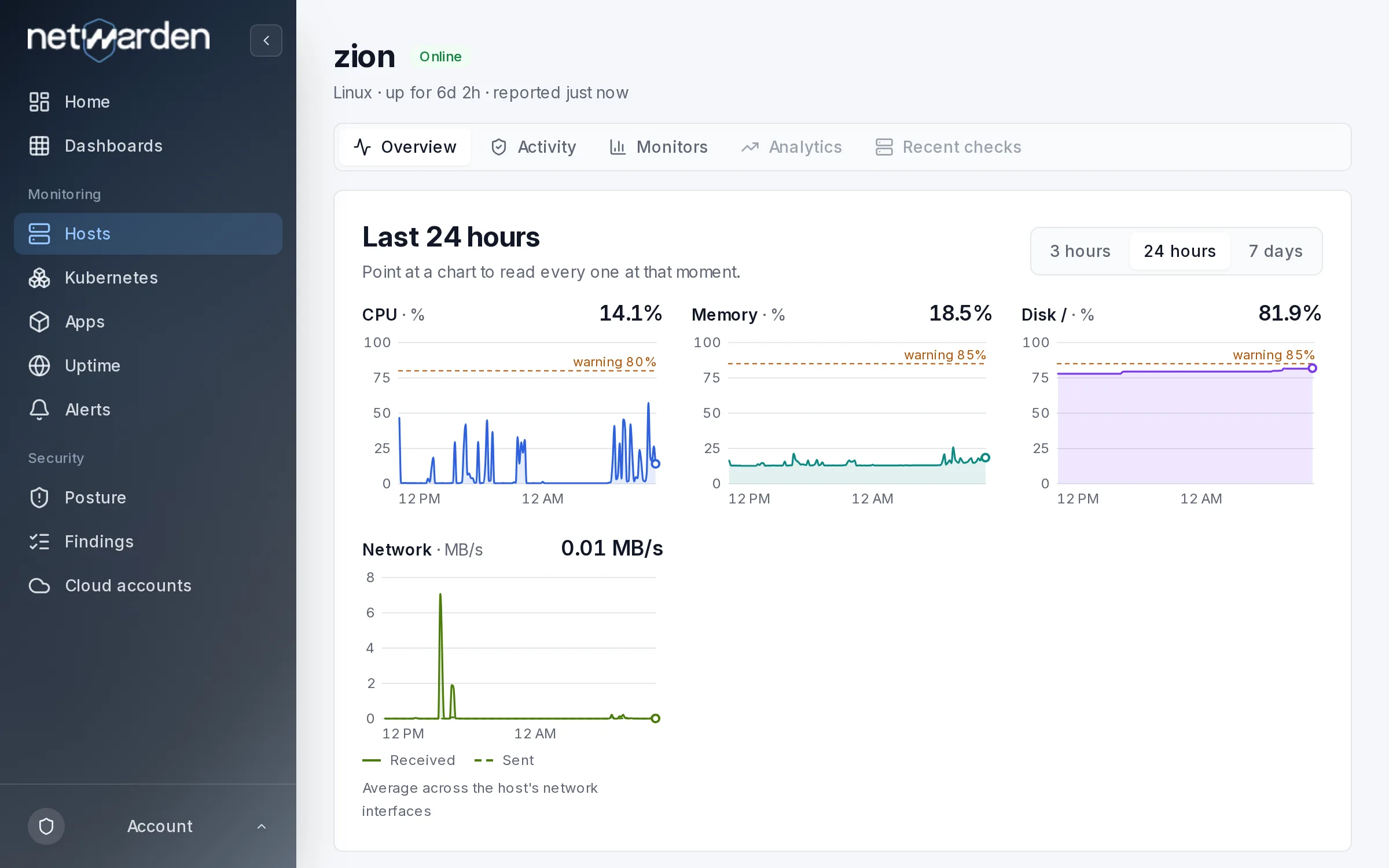Screen dimensions: 1389x868
Task: Select the 24 hours time range
Action: click(1179, 251)
